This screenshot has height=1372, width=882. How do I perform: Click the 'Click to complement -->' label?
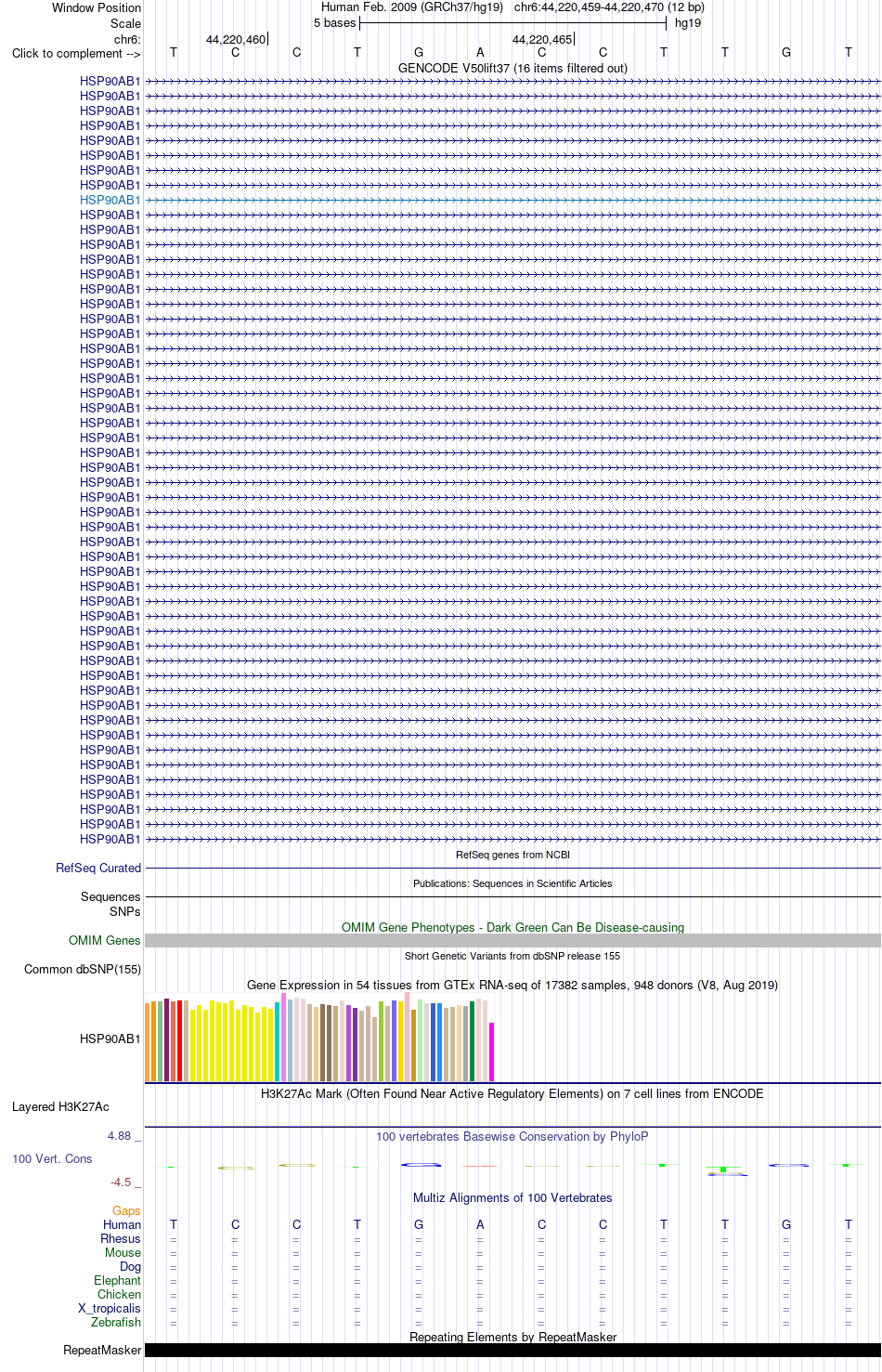pos(76,53)
